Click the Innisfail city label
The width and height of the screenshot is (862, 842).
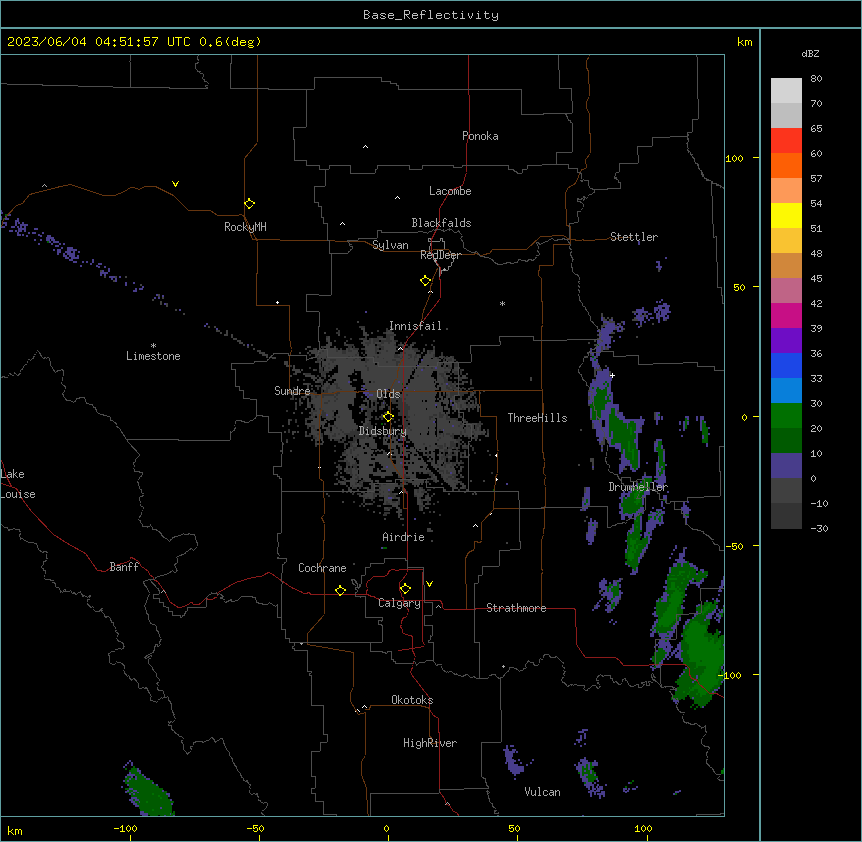tap(415, 326)
